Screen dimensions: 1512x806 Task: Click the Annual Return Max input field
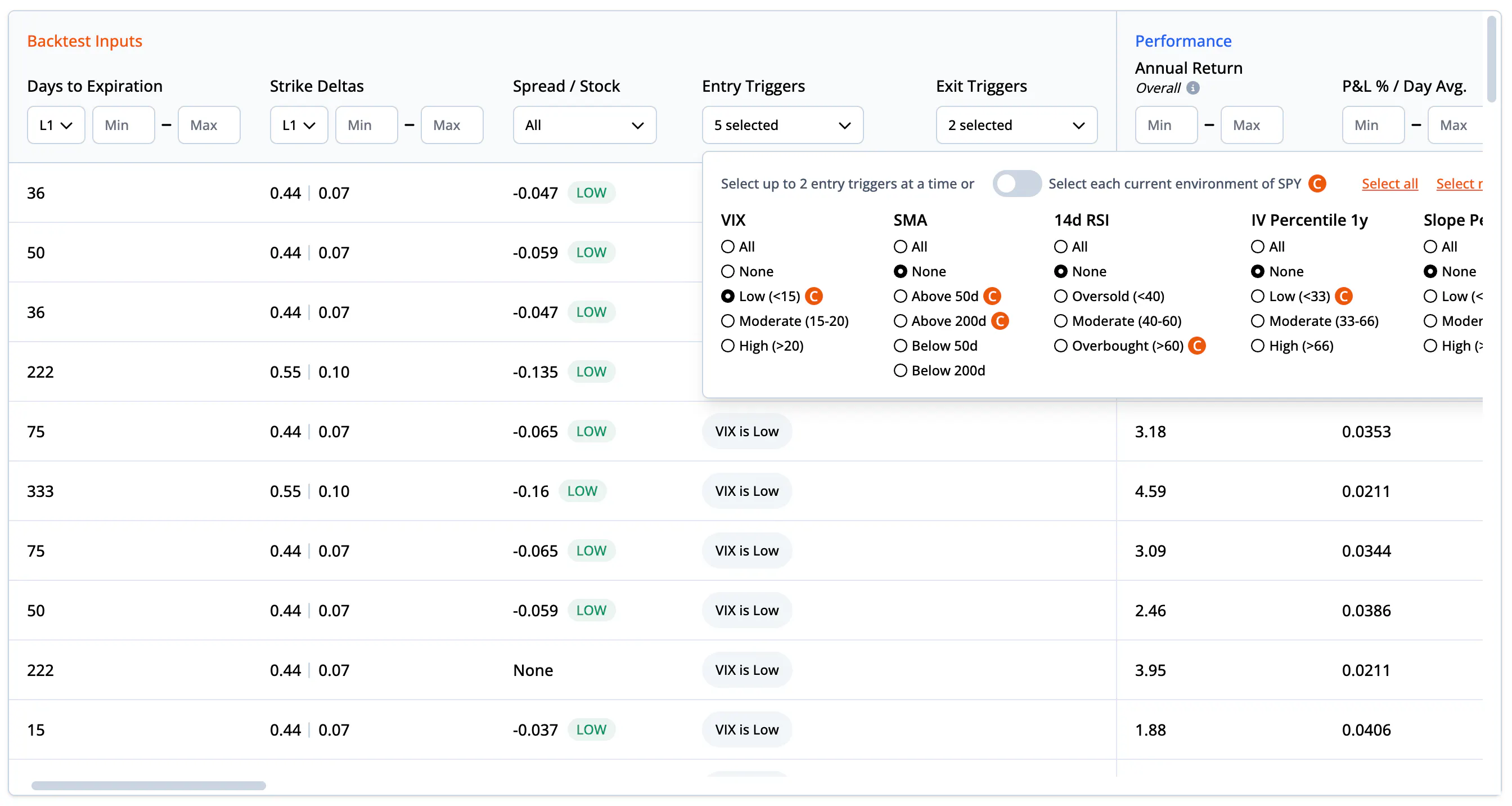(x=1252, y=125)
